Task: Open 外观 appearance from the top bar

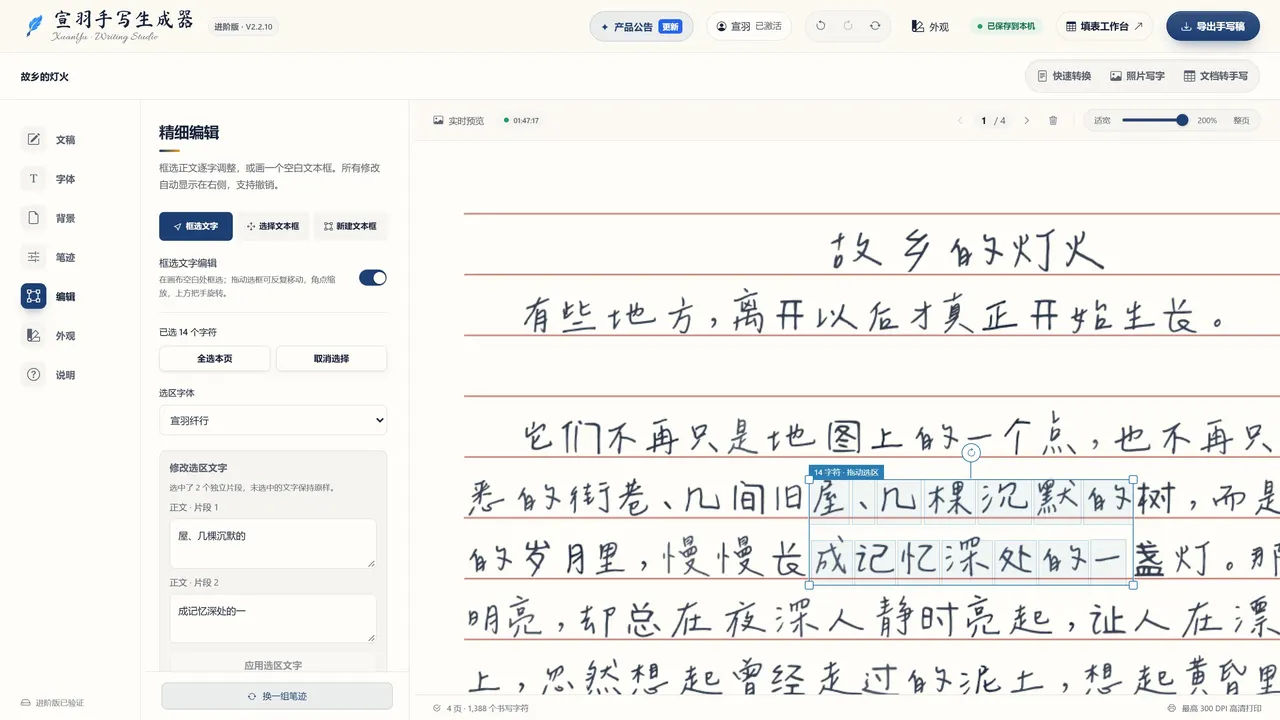Action: (x=930, y=27)
